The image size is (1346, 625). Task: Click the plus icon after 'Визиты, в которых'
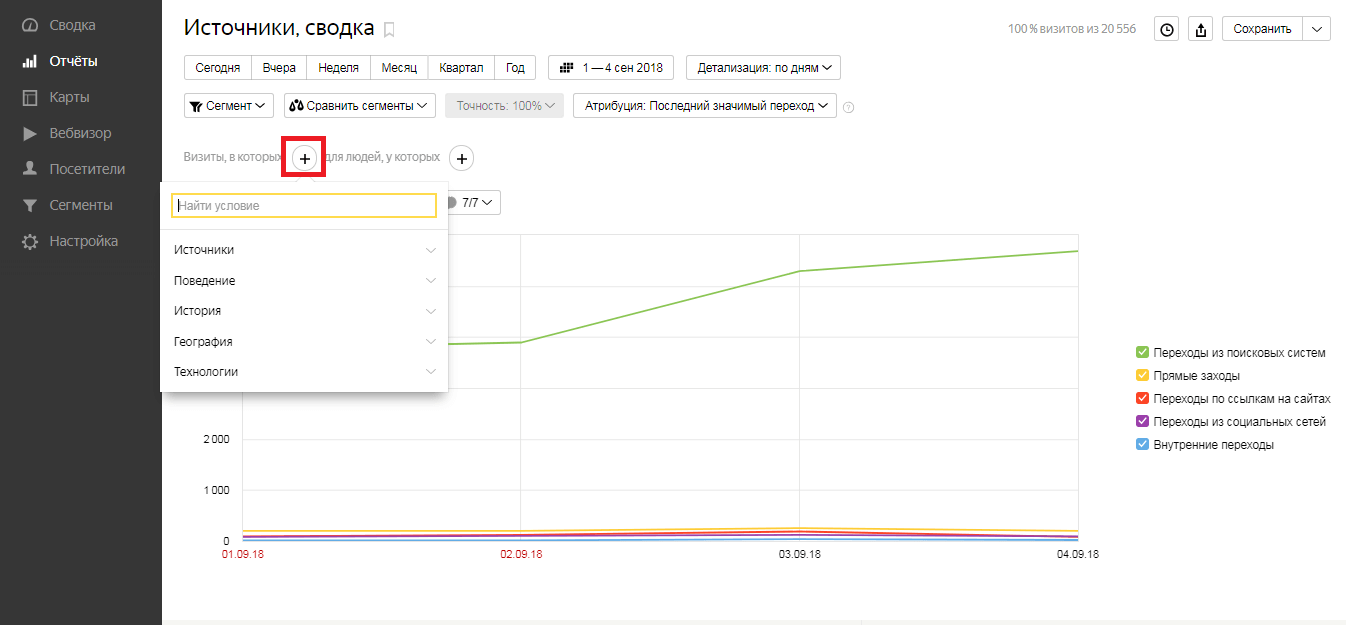(305, 158)
